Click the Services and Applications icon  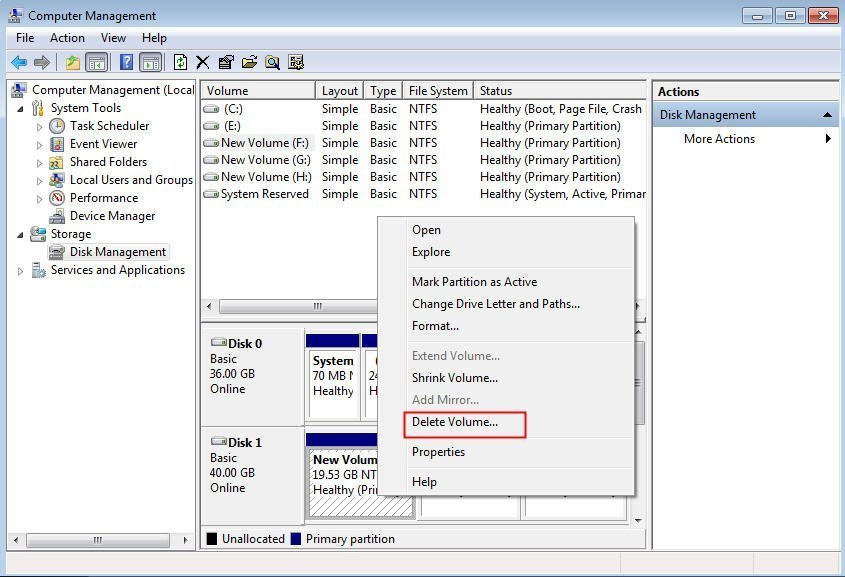click(x=38, y=270)
